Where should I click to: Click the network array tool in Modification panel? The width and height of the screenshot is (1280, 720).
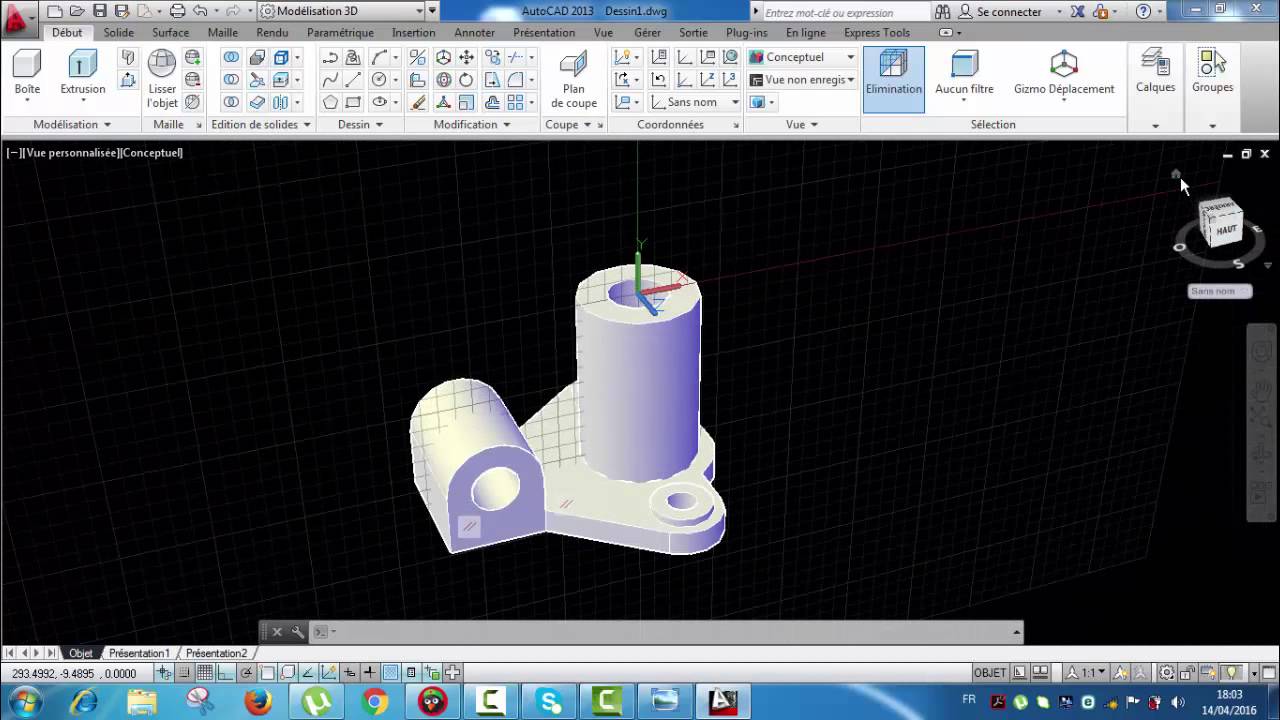click(516, 102)
